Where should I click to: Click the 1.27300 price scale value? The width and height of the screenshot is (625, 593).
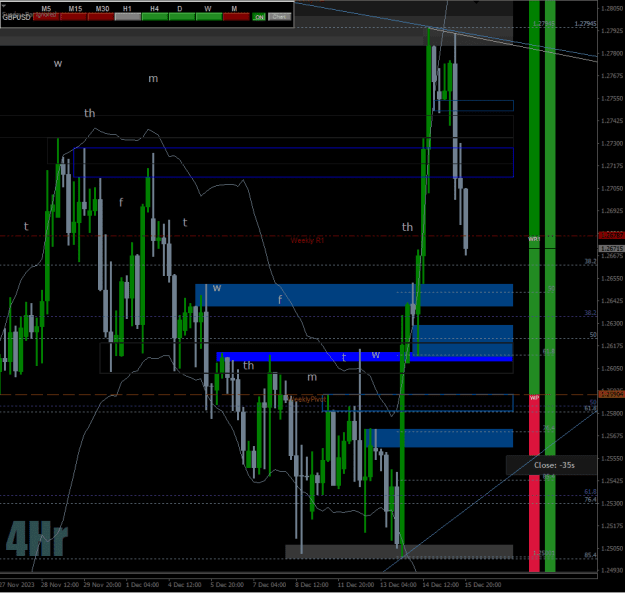612,143
